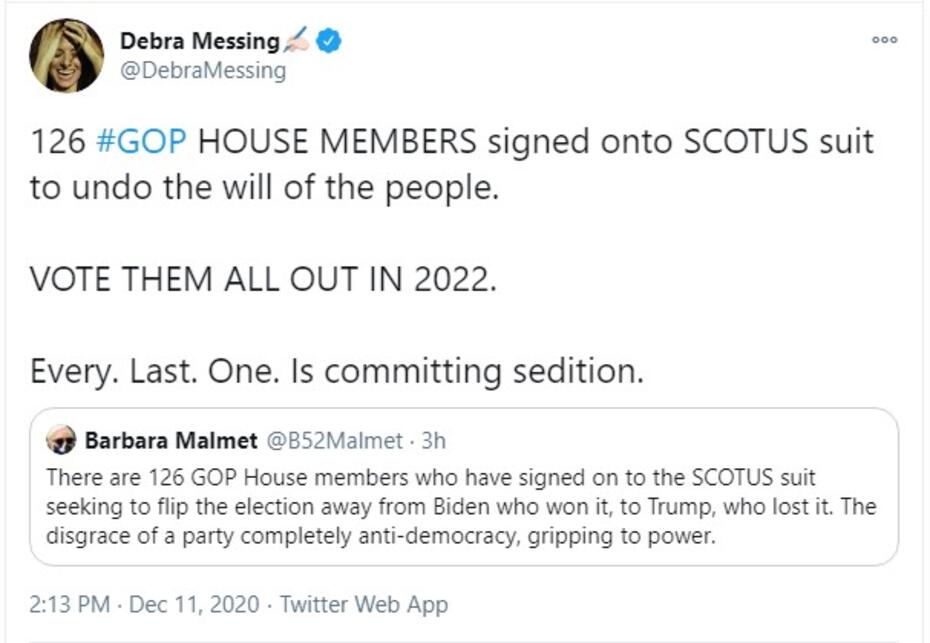Open the Twitter Web App source link
This screenshot has height=643, width=930.
point(364,604)
